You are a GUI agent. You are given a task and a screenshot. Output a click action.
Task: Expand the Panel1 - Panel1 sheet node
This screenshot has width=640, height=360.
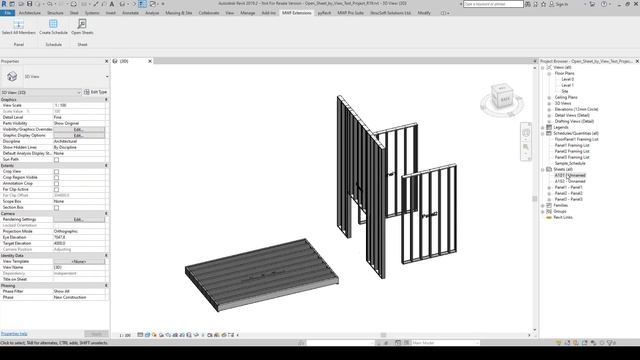pyautogui.click(x=549, y=187)
